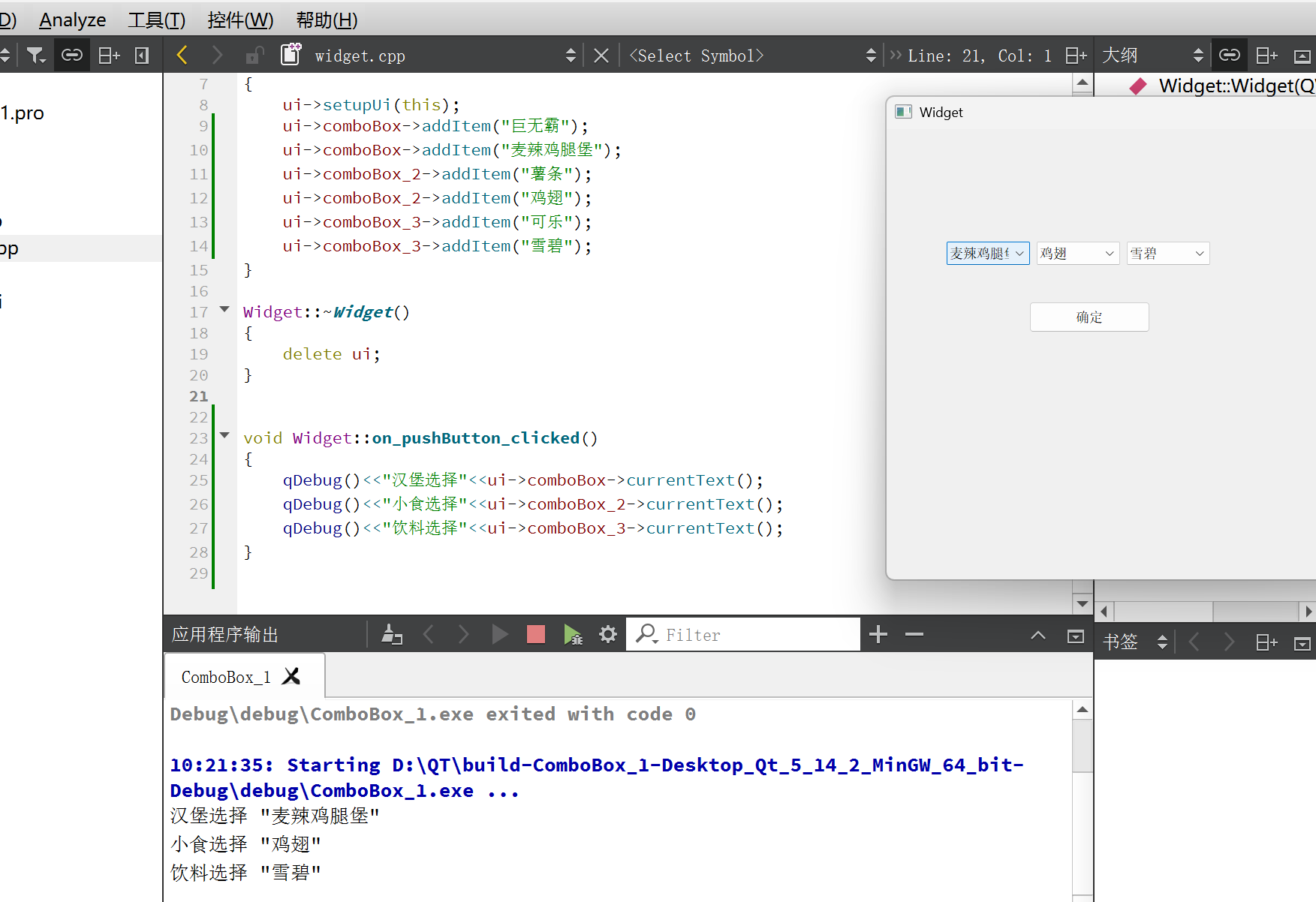This screenshot has width=1316, height=902.
Task: Go to next item in application output
Action: pos(463,635)
